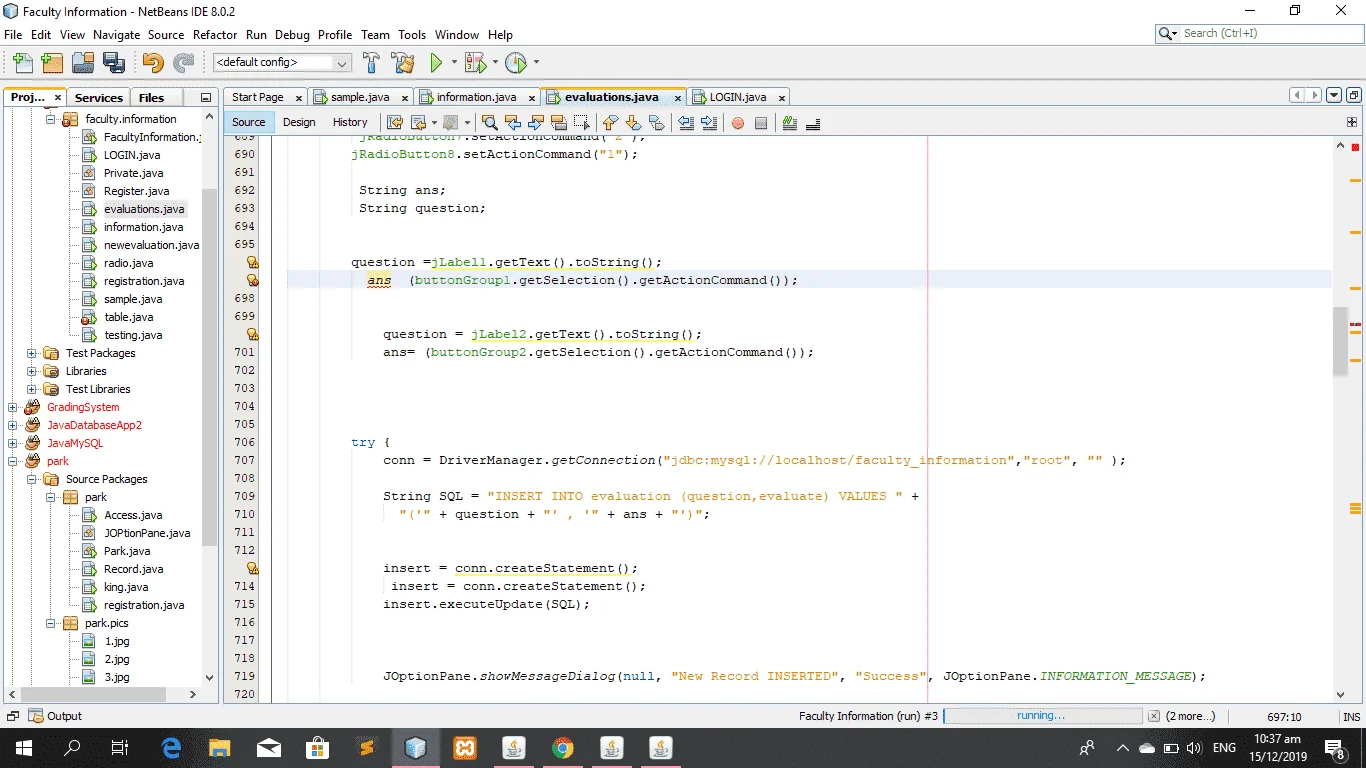Click the Output panel button
The height and width of the screenshot is (768, 1366).
click(x=56, y=716)
